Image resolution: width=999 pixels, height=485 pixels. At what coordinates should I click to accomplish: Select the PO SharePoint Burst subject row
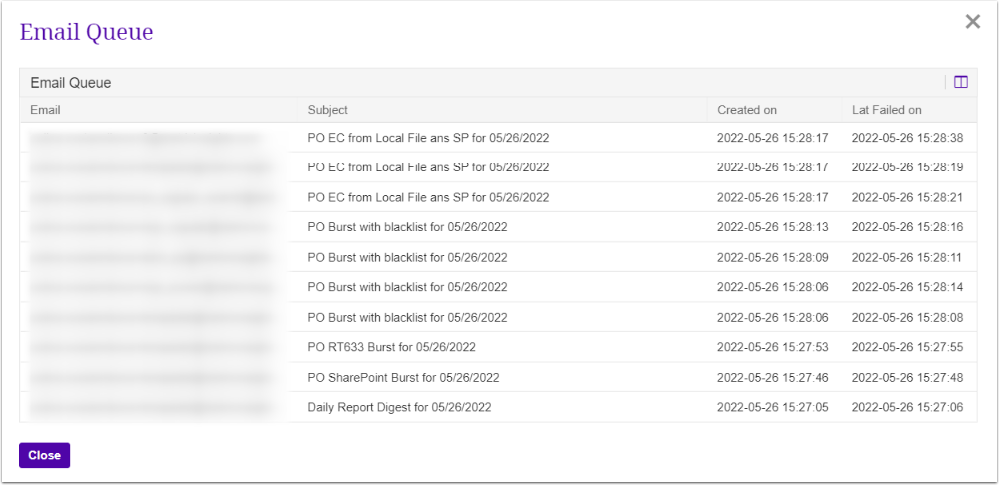click(x=403, y=377)
